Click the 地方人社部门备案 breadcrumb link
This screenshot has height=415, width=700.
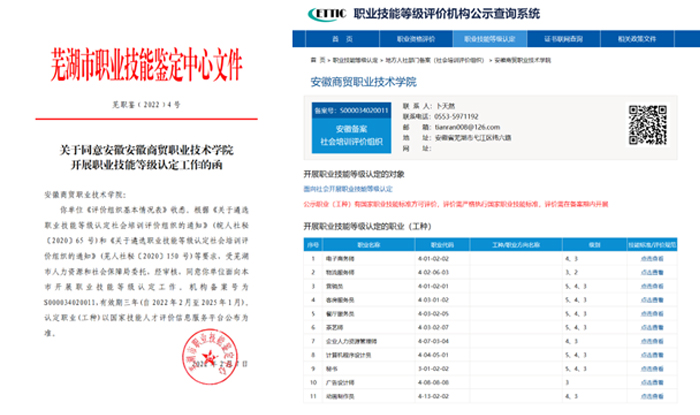[x=434, y=60]
